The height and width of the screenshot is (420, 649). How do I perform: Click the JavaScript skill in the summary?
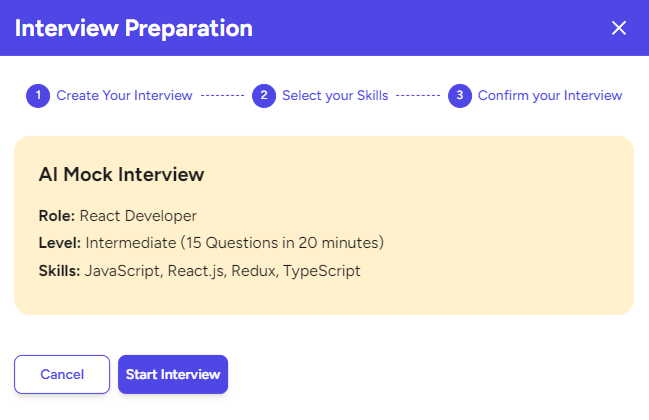point(122,271)
